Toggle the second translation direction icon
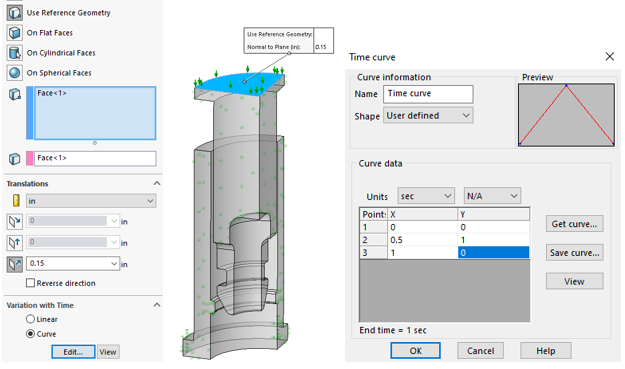 coord(15,243)
